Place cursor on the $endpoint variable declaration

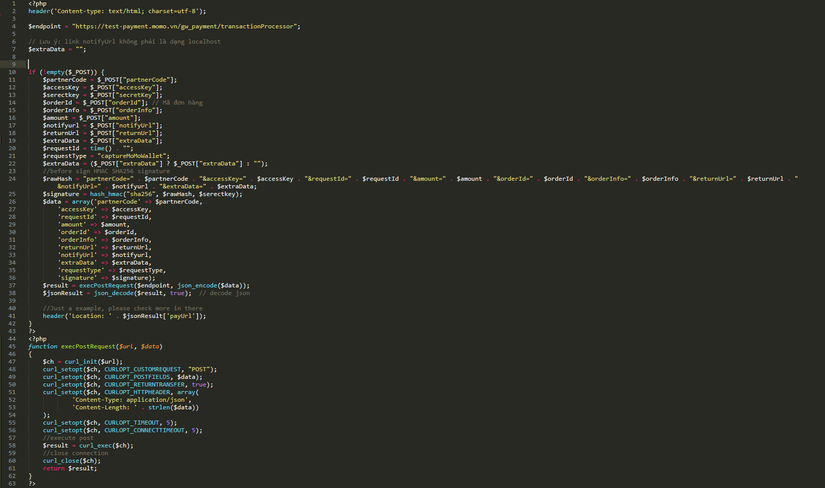pos(45,26)
